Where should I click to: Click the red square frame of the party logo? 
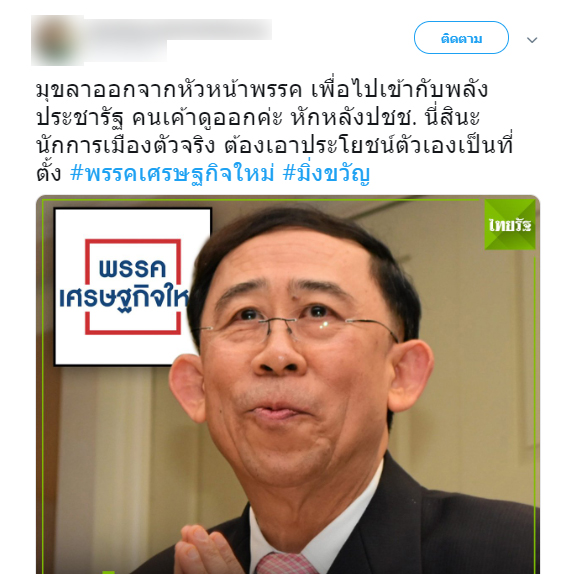click(x=133, y=287)
